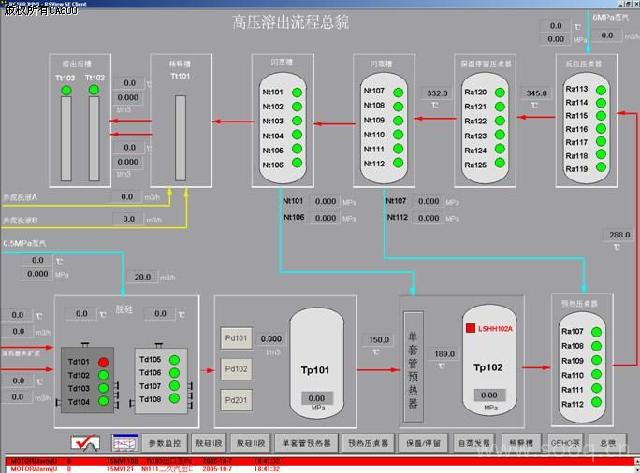
Task: Select the Ra113 green status light
Action: [x=601, y=90]
